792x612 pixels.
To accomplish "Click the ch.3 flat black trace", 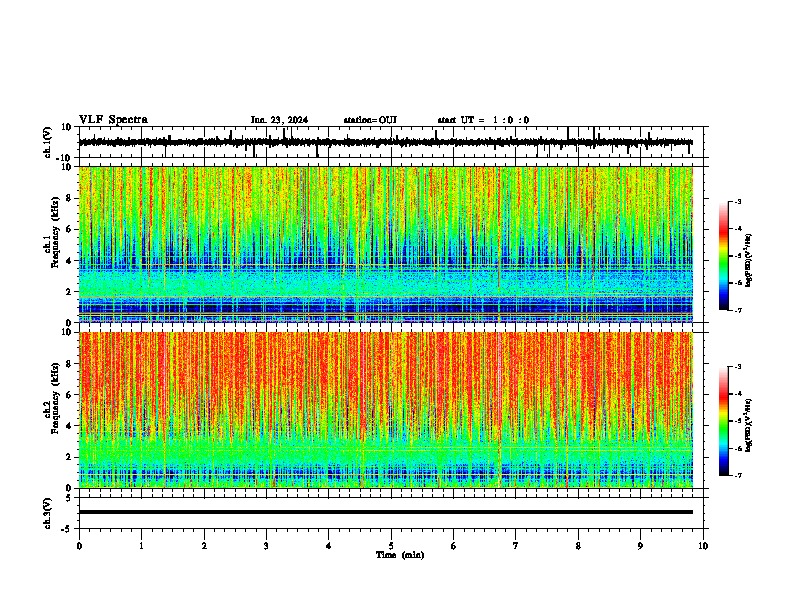I will pos(386,512).
